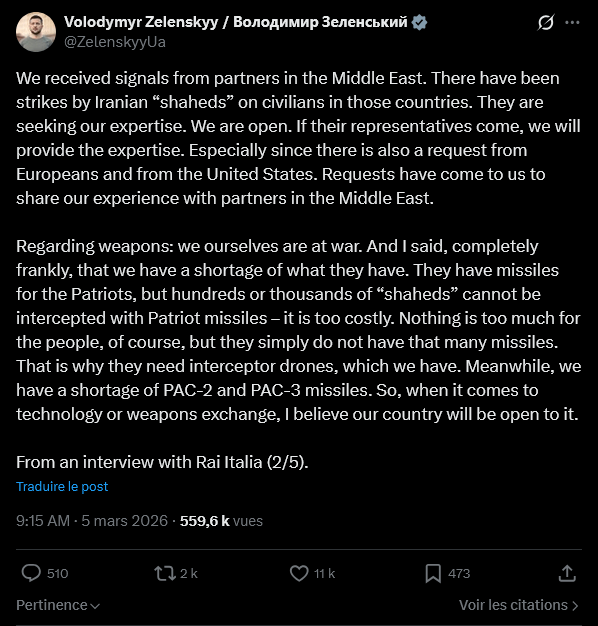Click the 473 bookmarks count

point(459,573)
